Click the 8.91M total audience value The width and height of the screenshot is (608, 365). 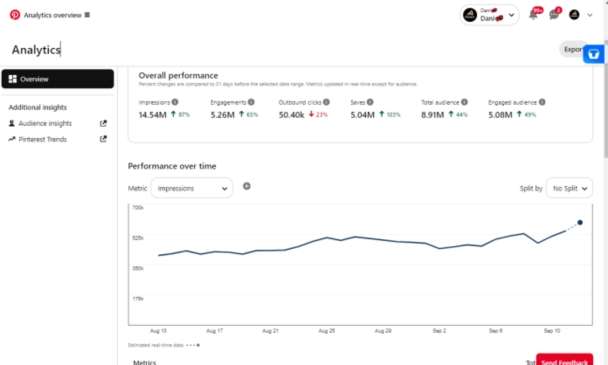coord(433,115)
